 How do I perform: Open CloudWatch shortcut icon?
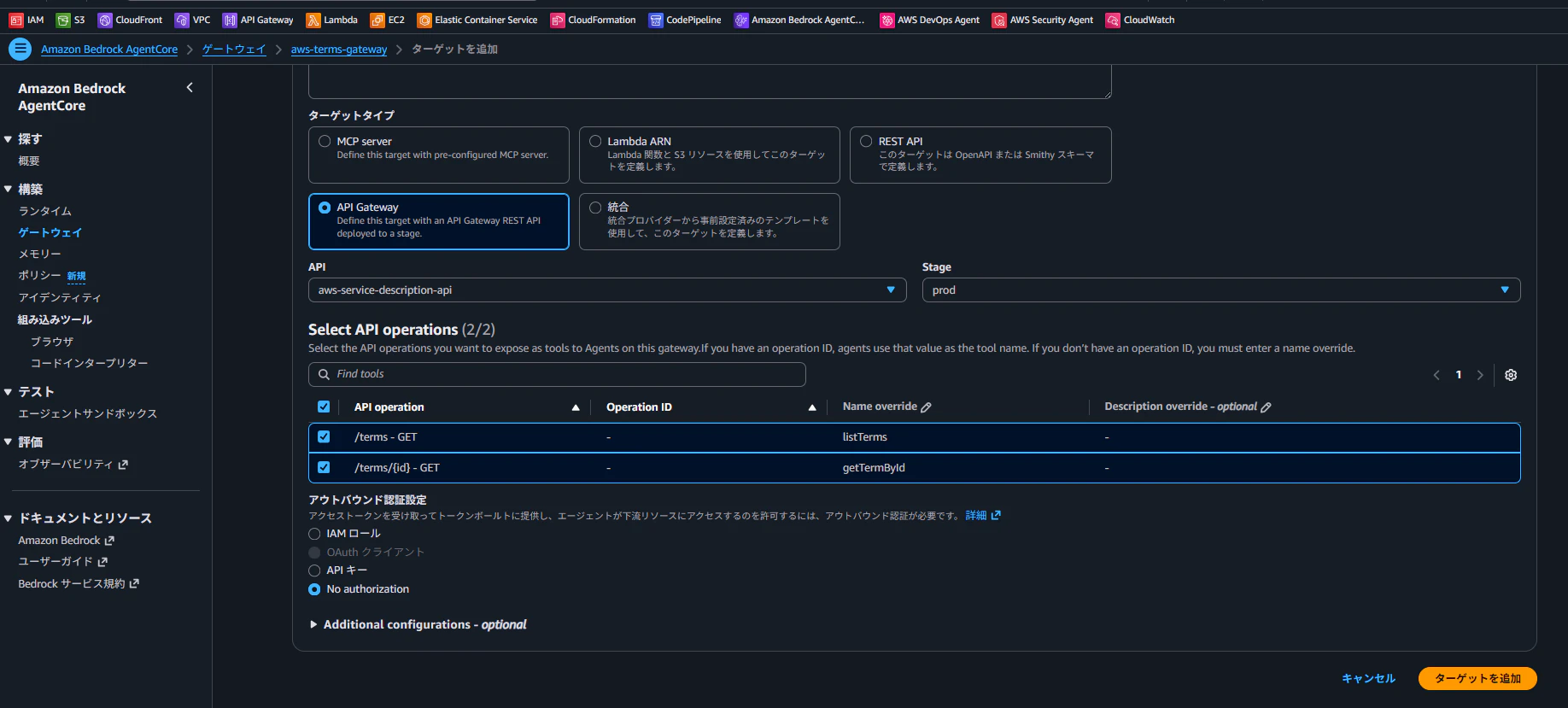pyautogui.click(x=1113, y=20)
